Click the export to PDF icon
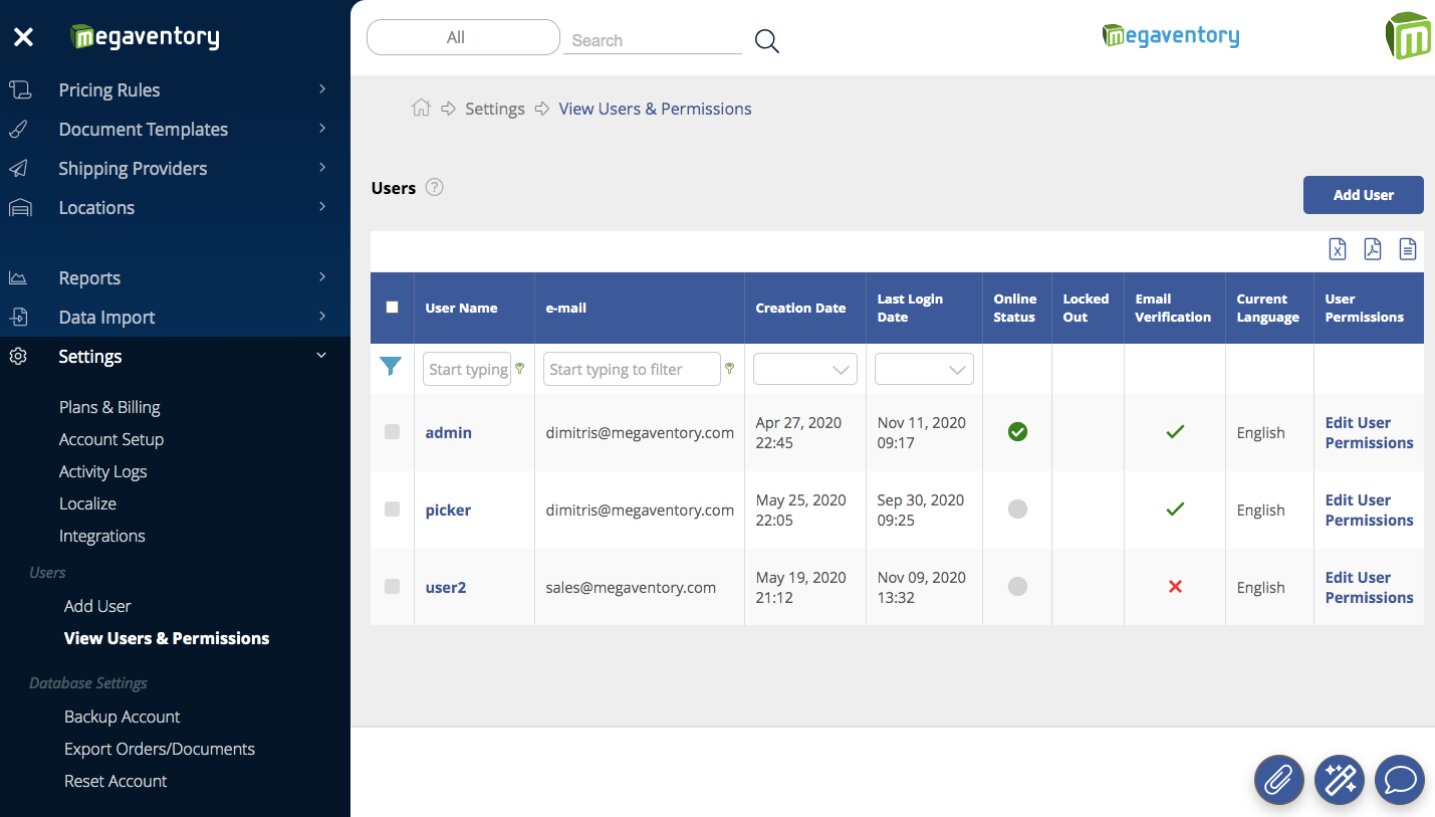The image size is (1435, 817). [1372, 249]
